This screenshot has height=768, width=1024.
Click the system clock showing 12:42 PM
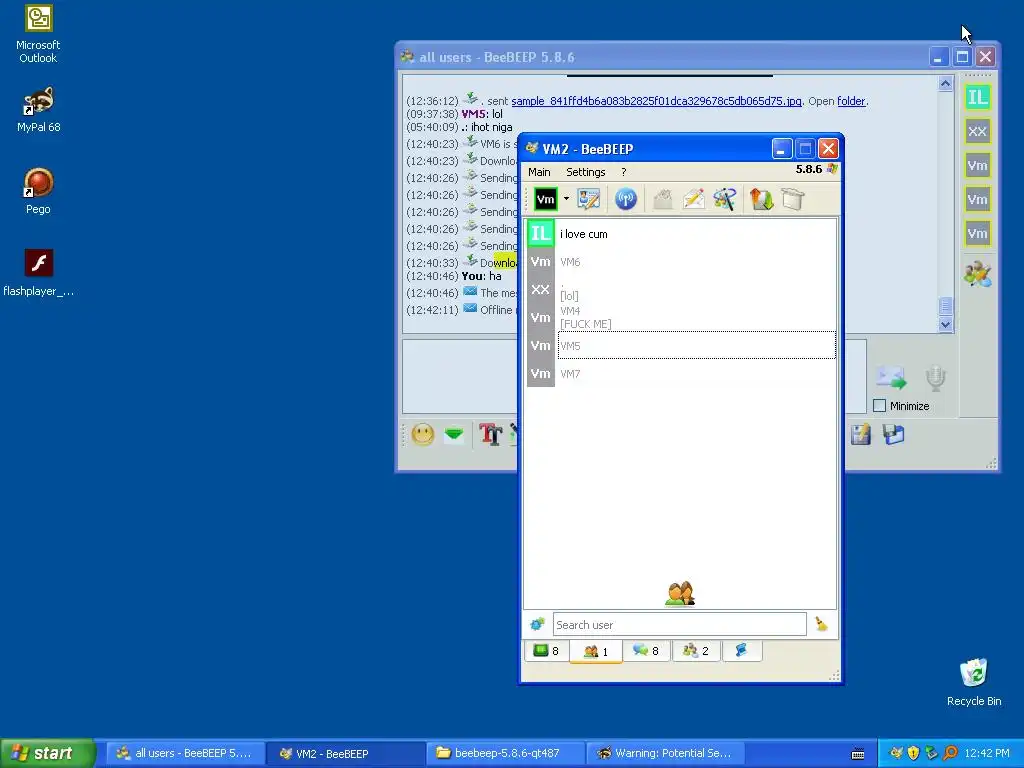tap(987, 753)
